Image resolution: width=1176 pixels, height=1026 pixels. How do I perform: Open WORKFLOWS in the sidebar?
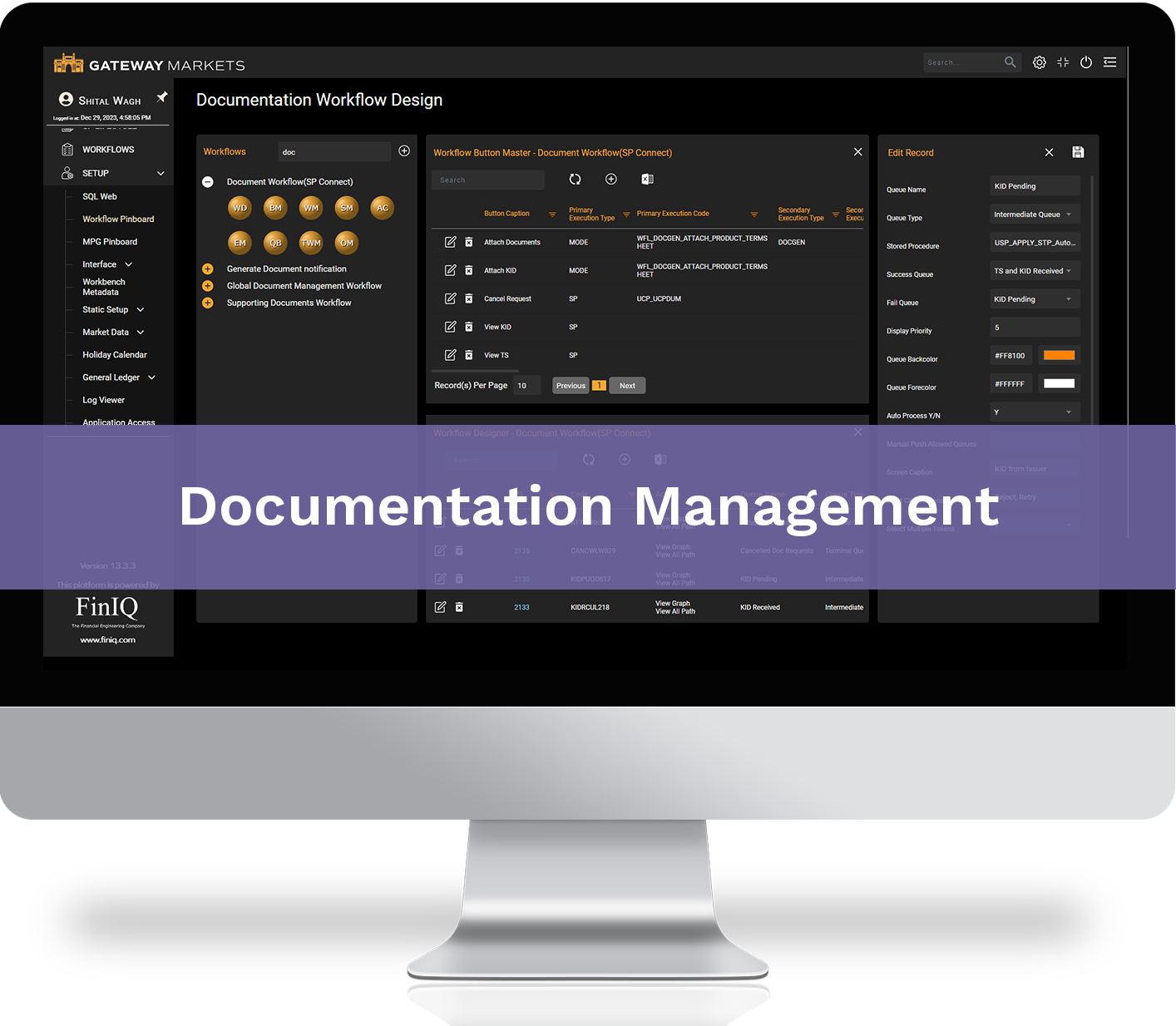(108, 150)
